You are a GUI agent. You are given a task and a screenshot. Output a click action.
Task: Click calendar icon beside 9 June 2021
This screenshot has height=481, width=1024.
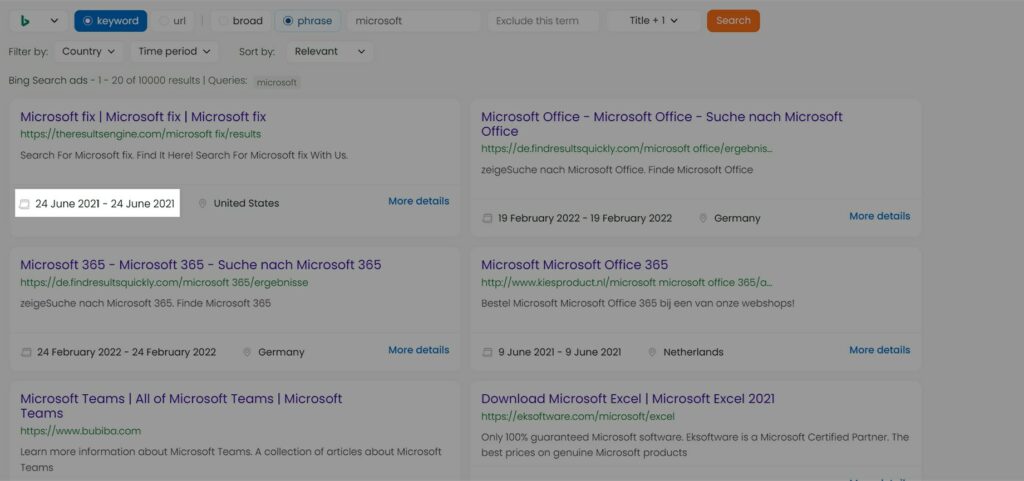(x=487, y=352)
